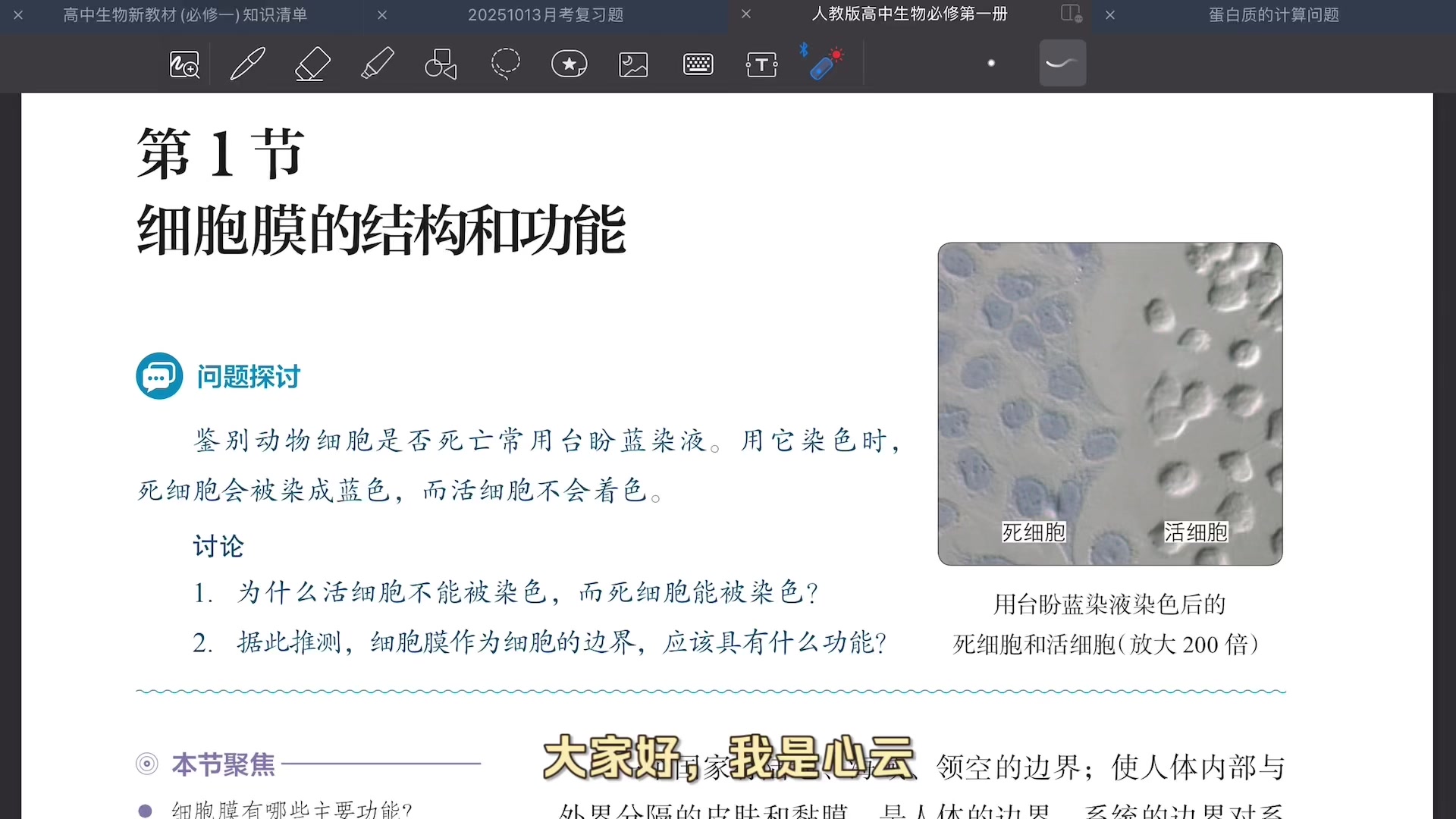Toggle the on-screen keyboard typing mode
1456x819 pixels.
[x=698, y=64]
